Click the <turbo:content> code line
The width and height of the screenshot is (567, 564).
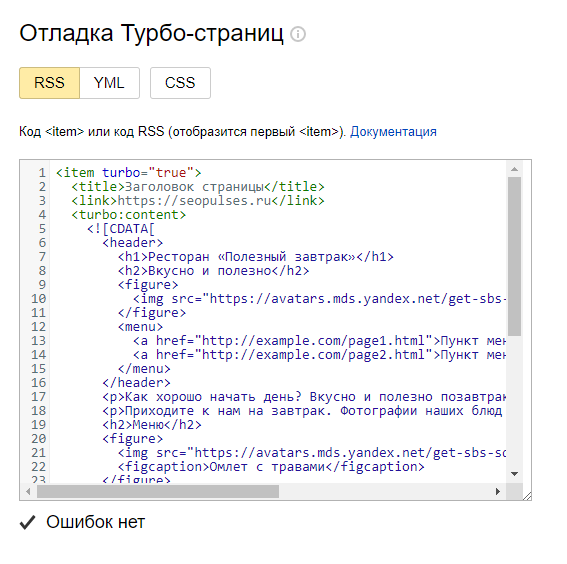click(x=129, y=215)
